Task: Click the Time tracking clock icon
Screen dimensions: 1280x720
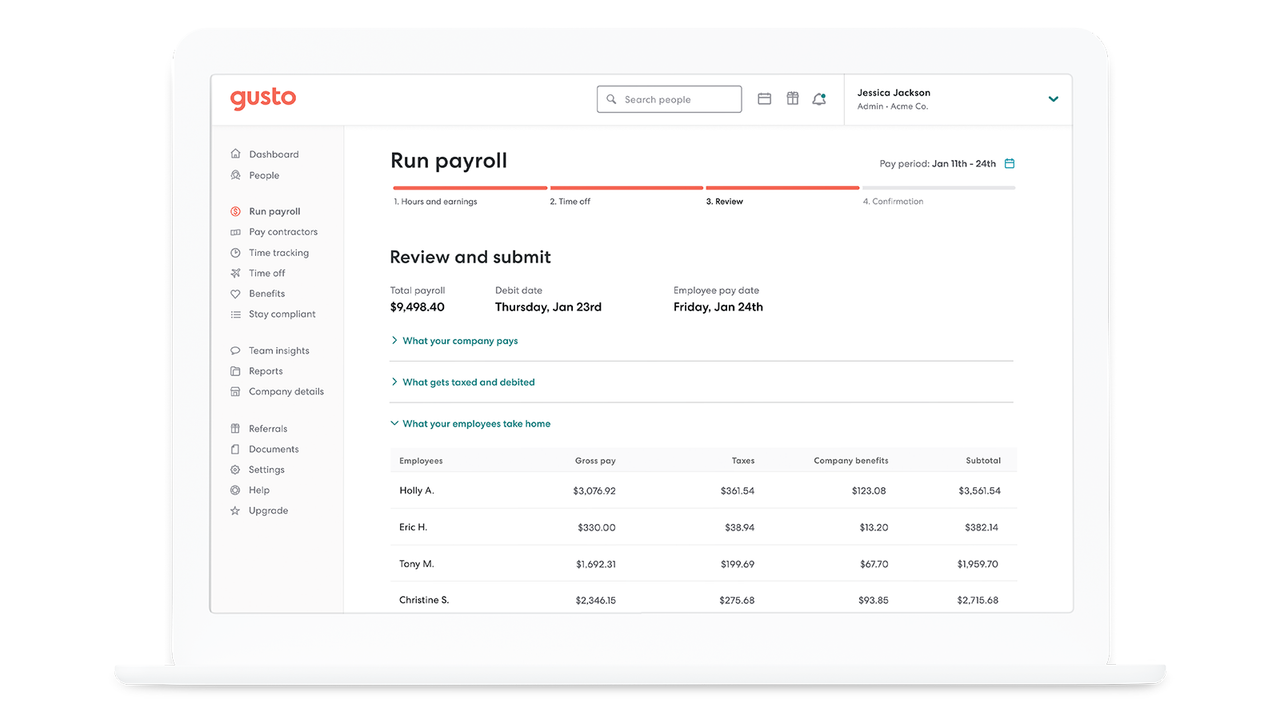Action: [x=236, y=253]
